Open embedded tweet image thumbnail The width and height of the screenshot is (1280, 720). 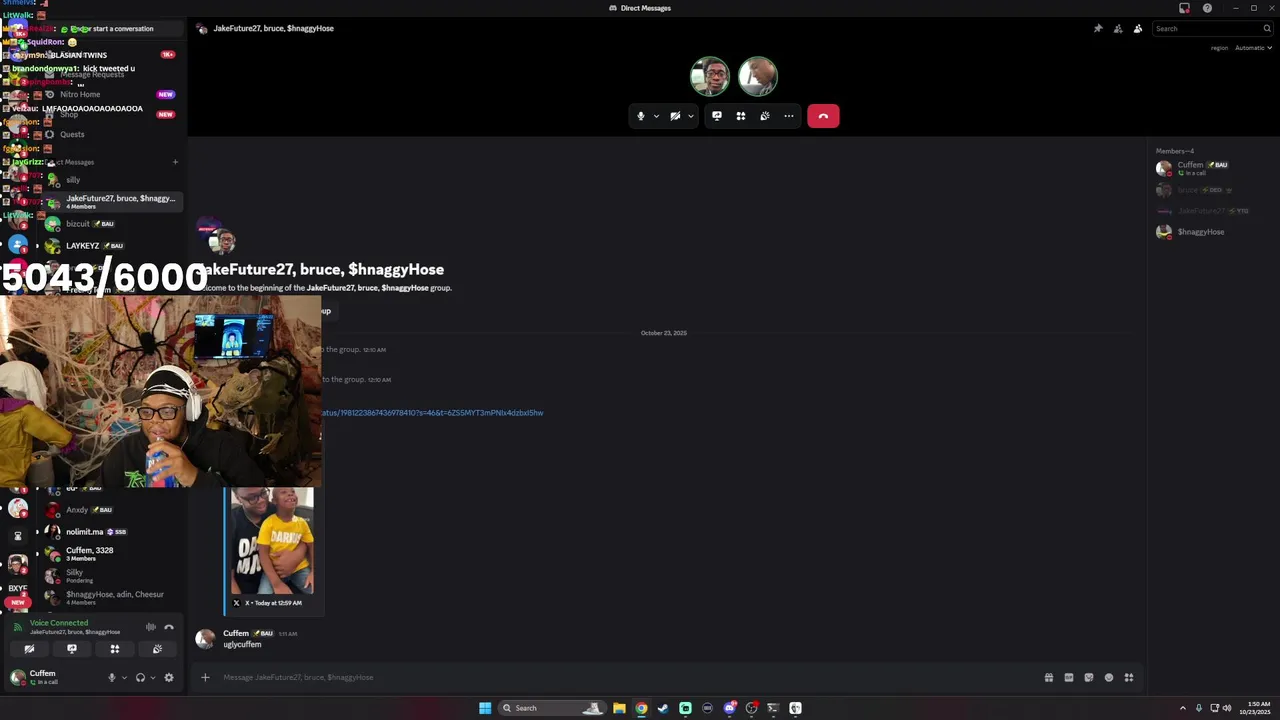(272, 541)
